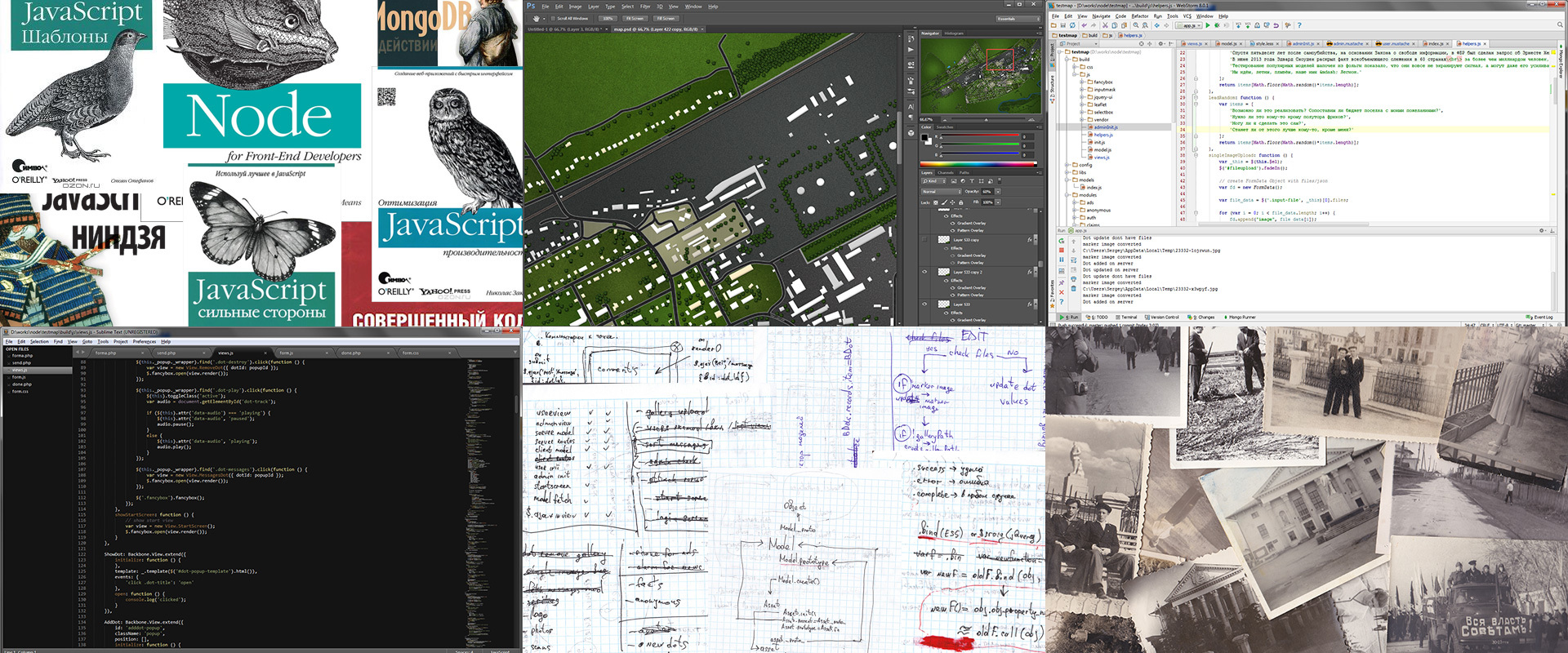Open the Actions panel play icon in Photoshop

(911, 50)
